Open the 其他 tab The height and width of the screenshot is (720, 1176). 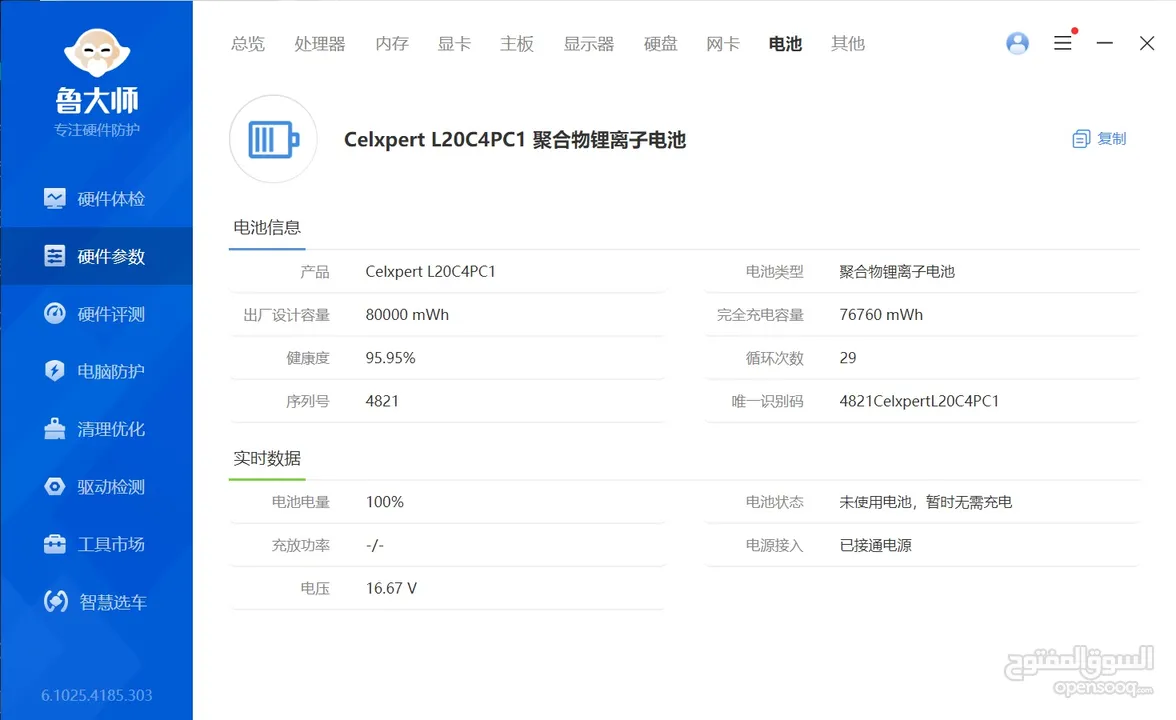click(x=848, y=44)
